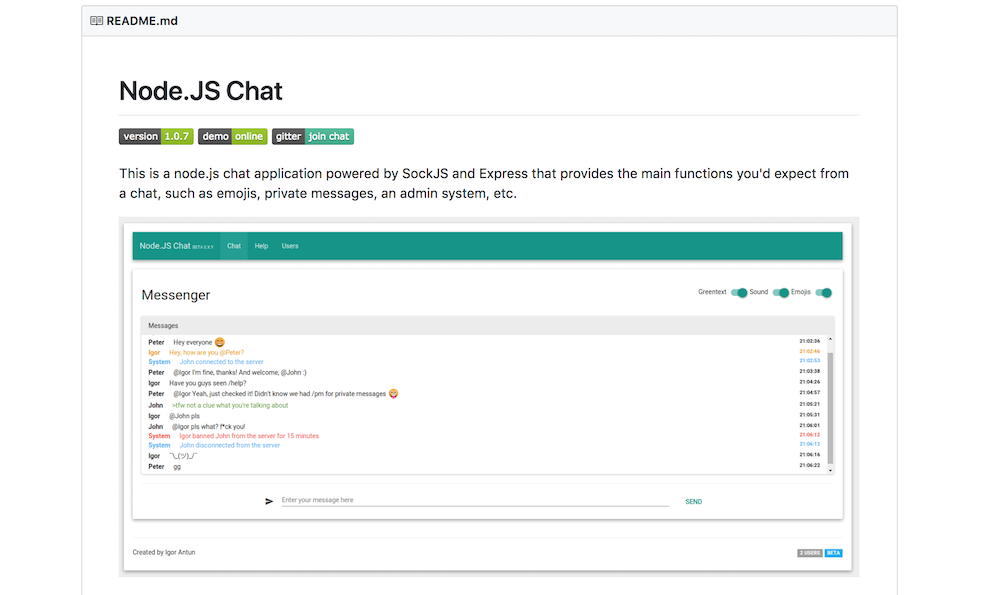Click the smiley emoji after 'Hey everyone'
Image resolution: width=1000 pixels, height=595 pixels.
pyautogui.click(x=219, y=342)
